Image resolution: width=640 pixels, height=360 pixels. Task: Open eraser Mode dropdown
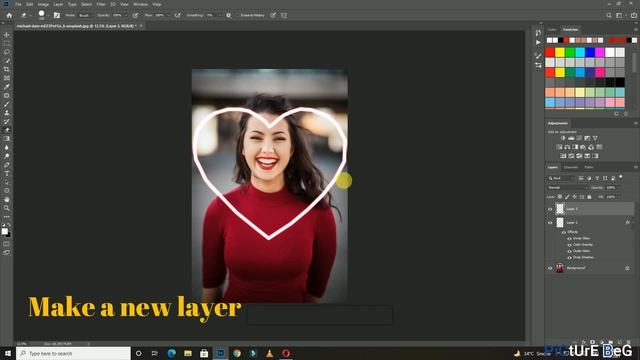(x=85, y=15)
